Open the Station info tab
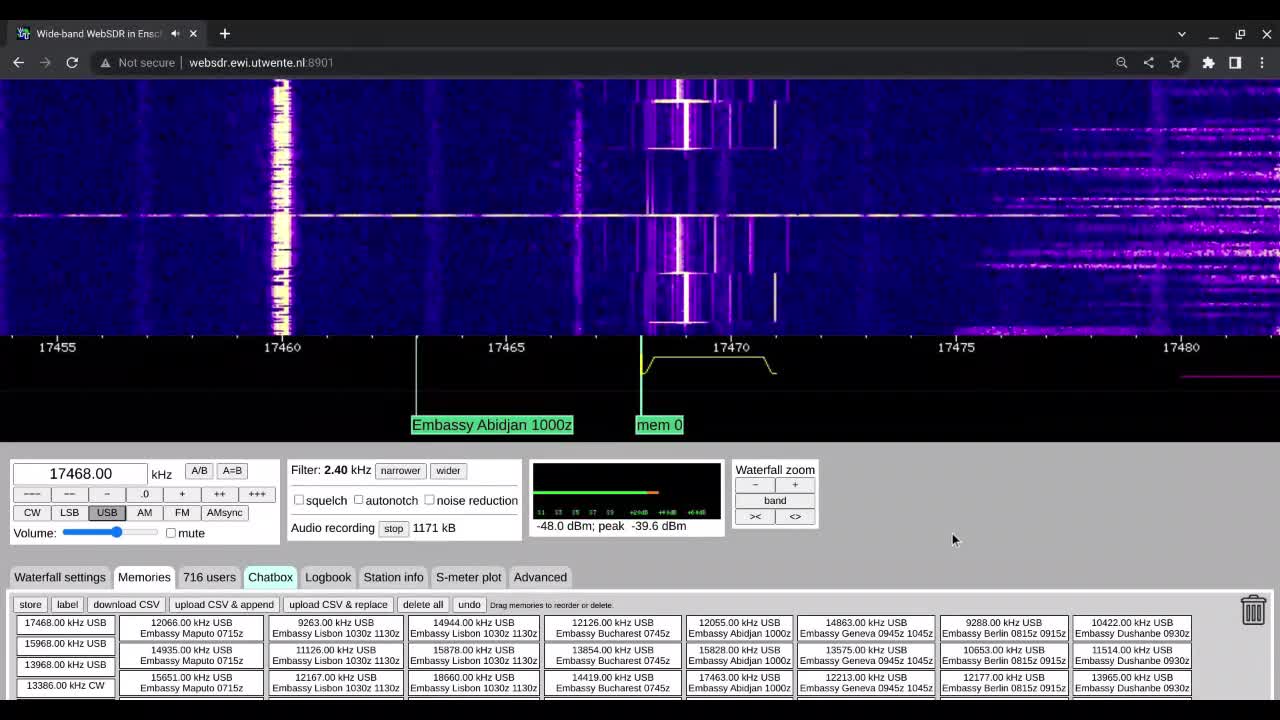The width and height of the screenshot is (1280, 720). [x=393, y=577]
